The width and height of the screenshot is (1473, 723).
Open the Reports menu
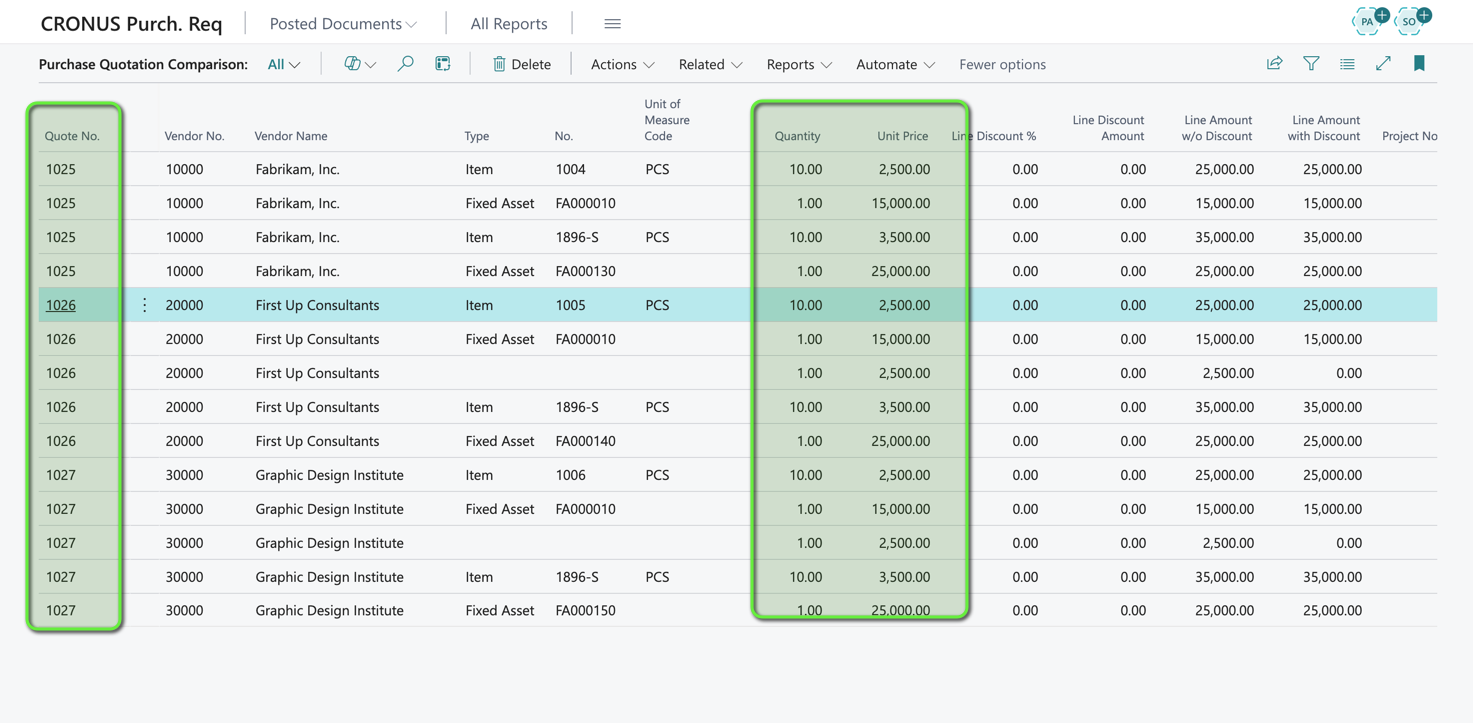pyautogui.click(x=798, y=64)
